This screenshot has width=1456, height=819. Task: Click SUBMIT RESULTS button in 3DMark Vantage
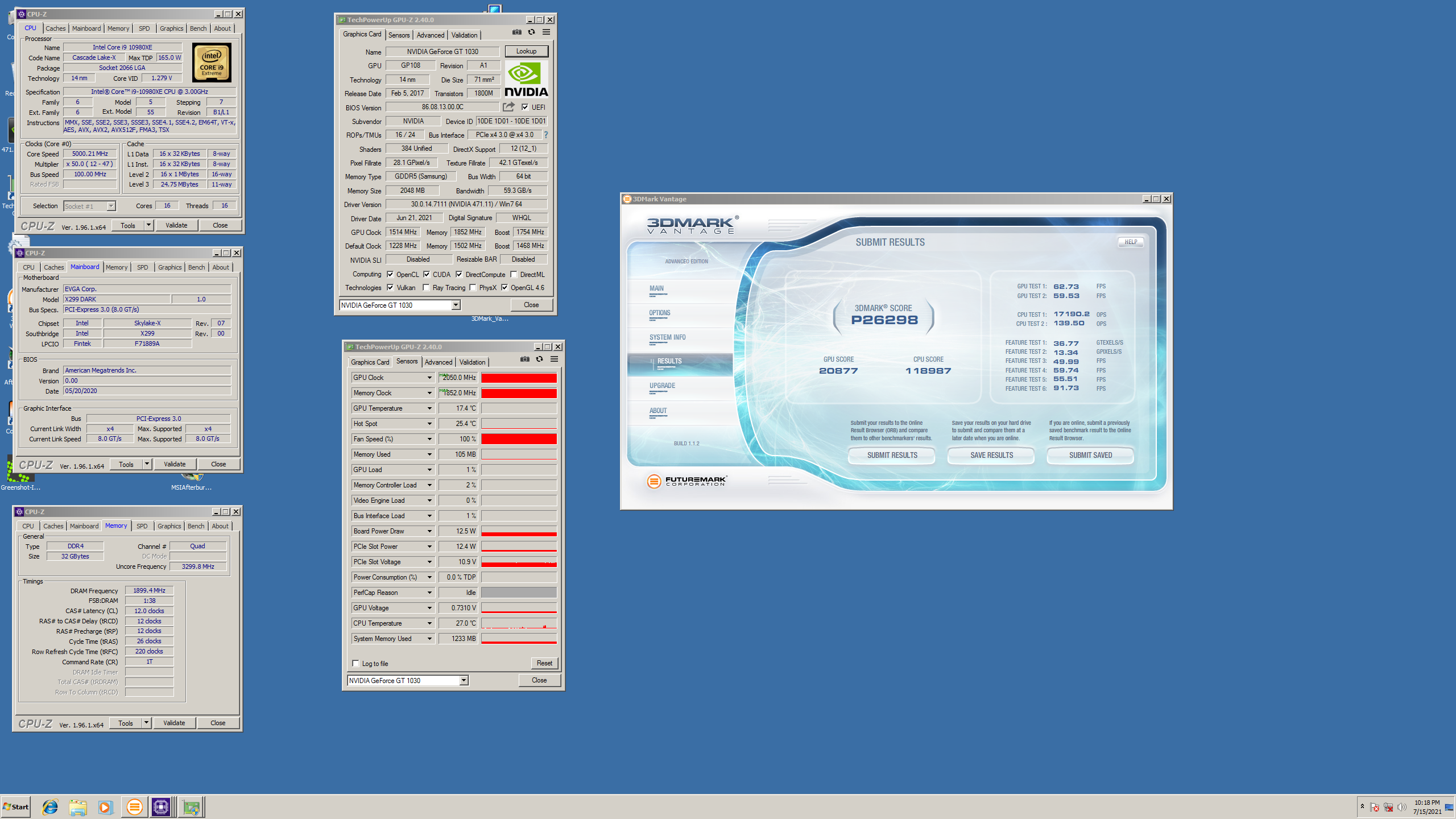(x=892, y=455)
